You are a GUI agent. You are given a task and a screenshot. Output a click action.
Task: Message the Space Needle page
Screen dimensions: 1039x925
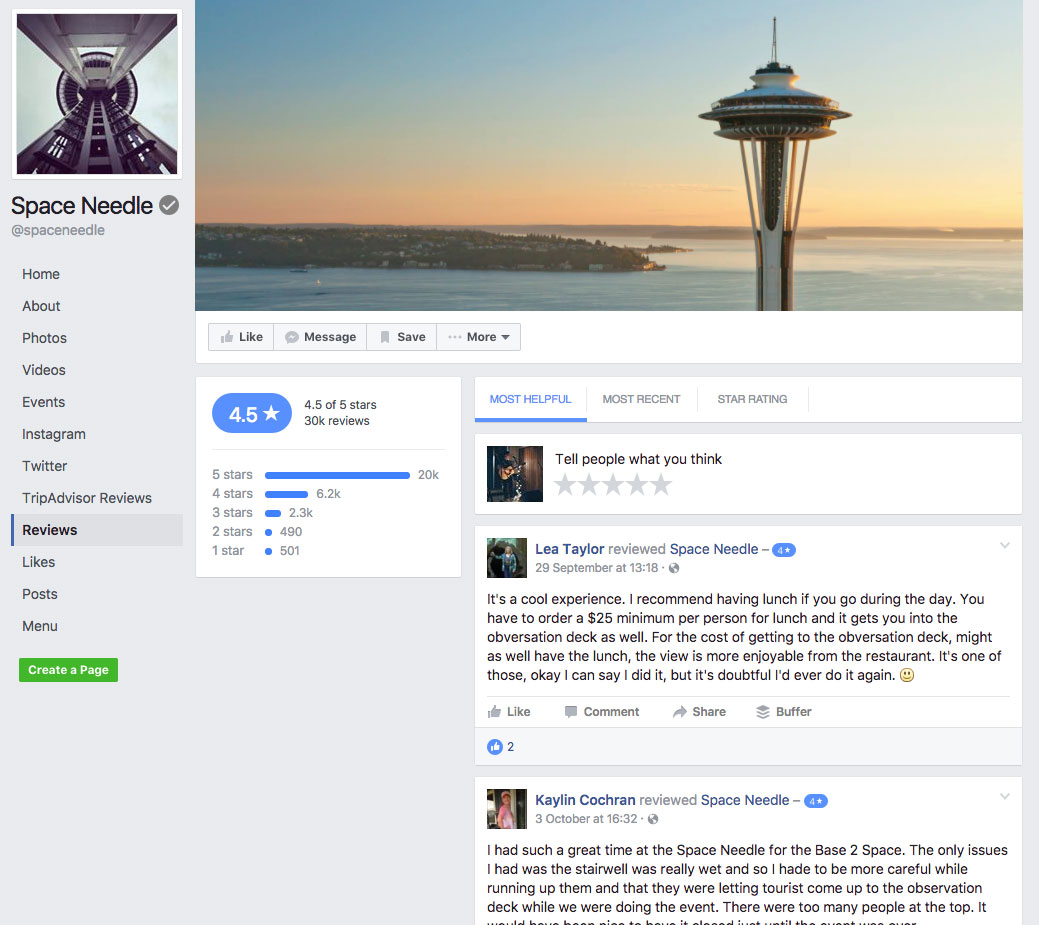coord(320,337)
